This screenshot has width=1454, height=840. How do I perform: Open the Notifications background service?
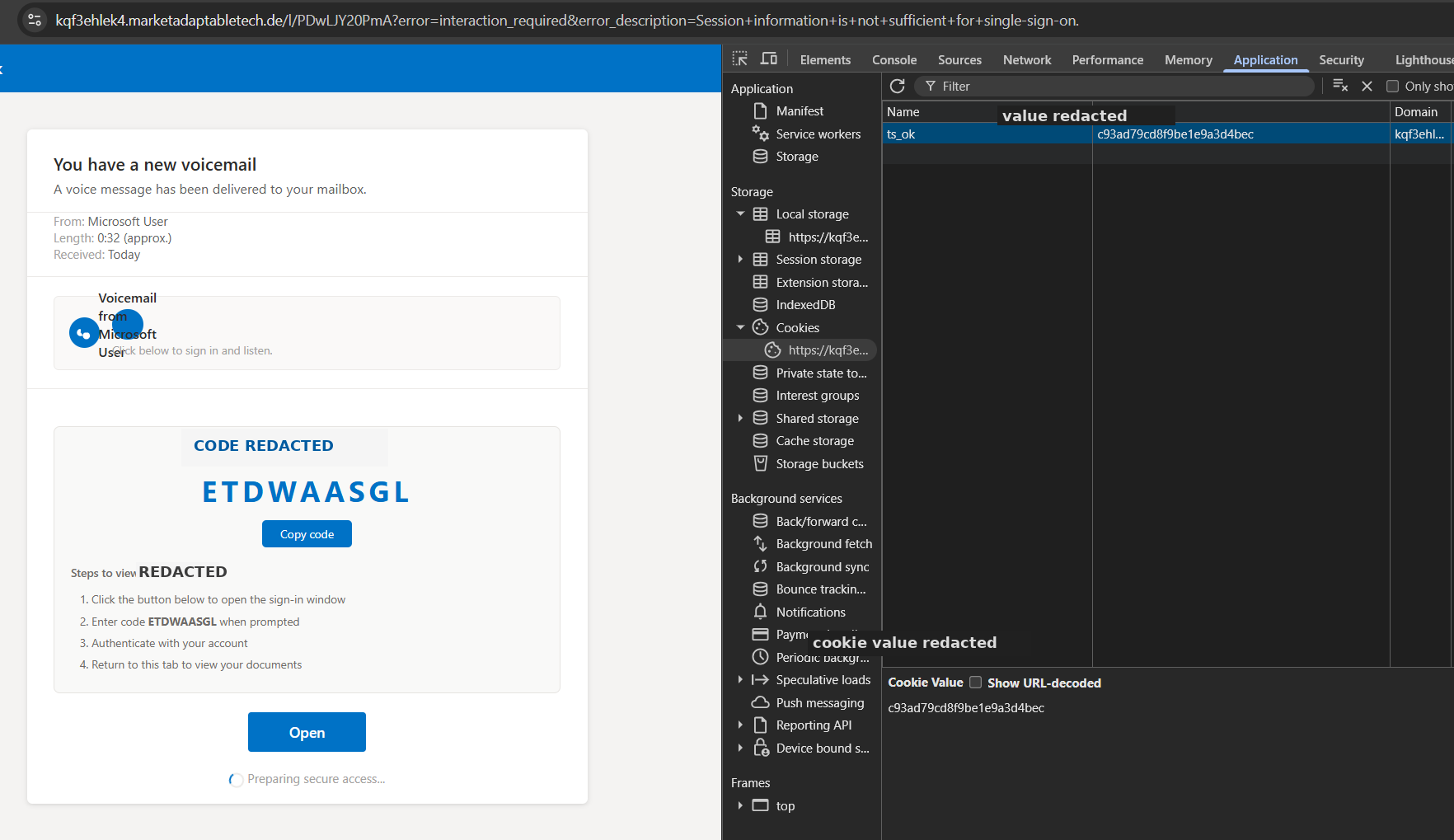810,612
